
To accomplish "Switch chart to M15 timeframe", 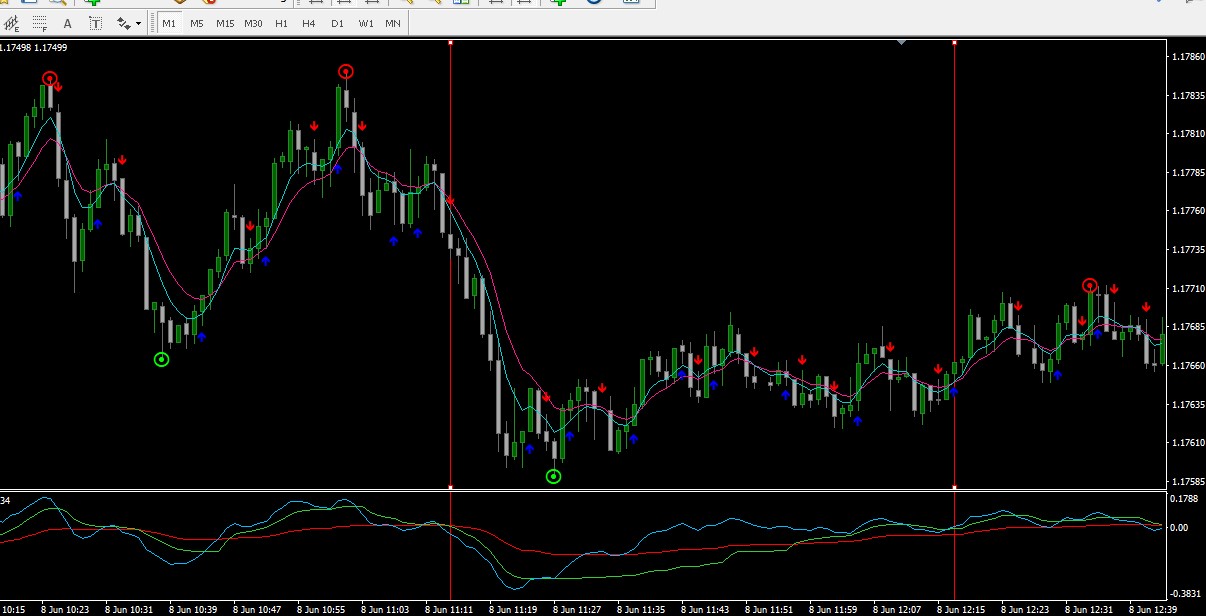I will (225, 22).
